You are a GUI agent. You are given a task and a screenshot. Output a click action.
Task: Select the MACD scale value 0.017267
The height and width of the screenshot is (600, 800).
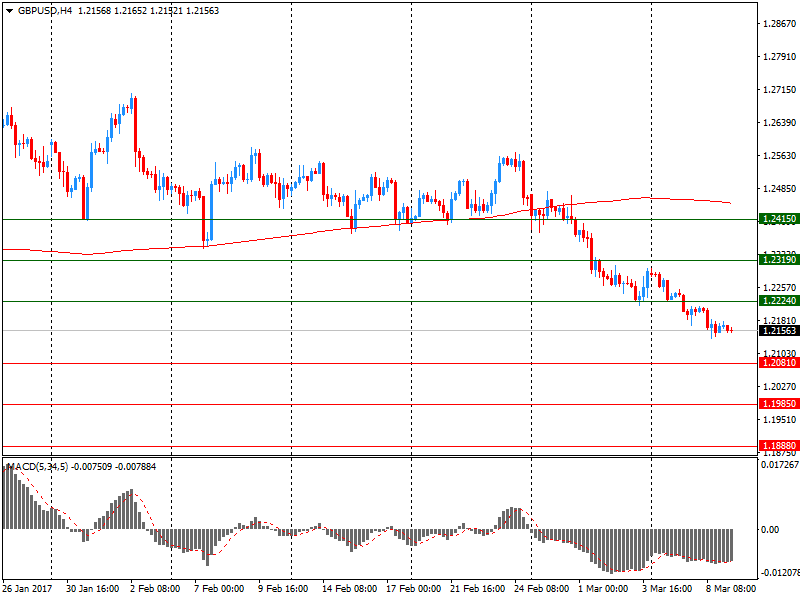(x=780, y=465)
